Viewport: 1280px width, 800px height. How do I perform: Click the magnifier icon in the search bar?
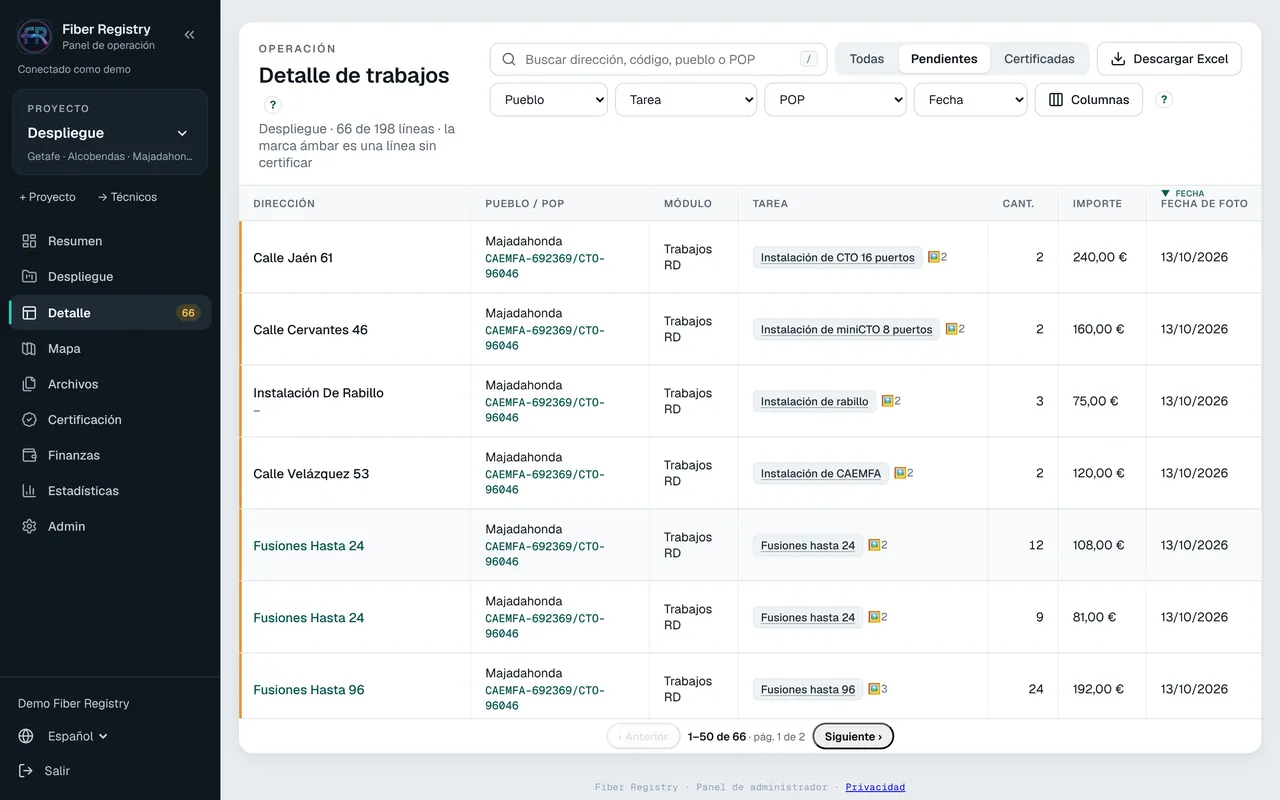tap(509, 60)
